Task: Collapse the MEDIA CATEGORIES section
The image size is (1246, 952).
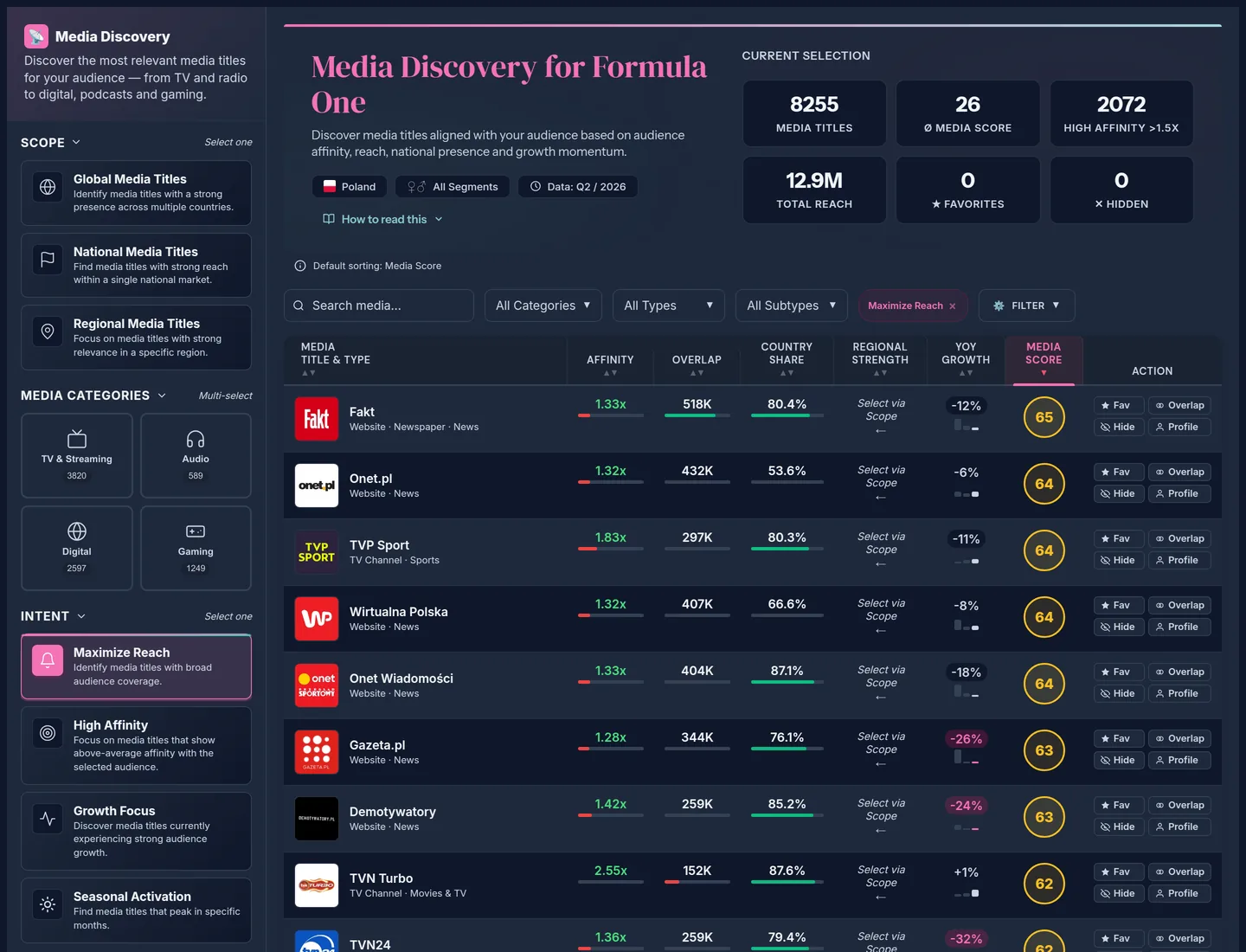Action: [93, 396]
